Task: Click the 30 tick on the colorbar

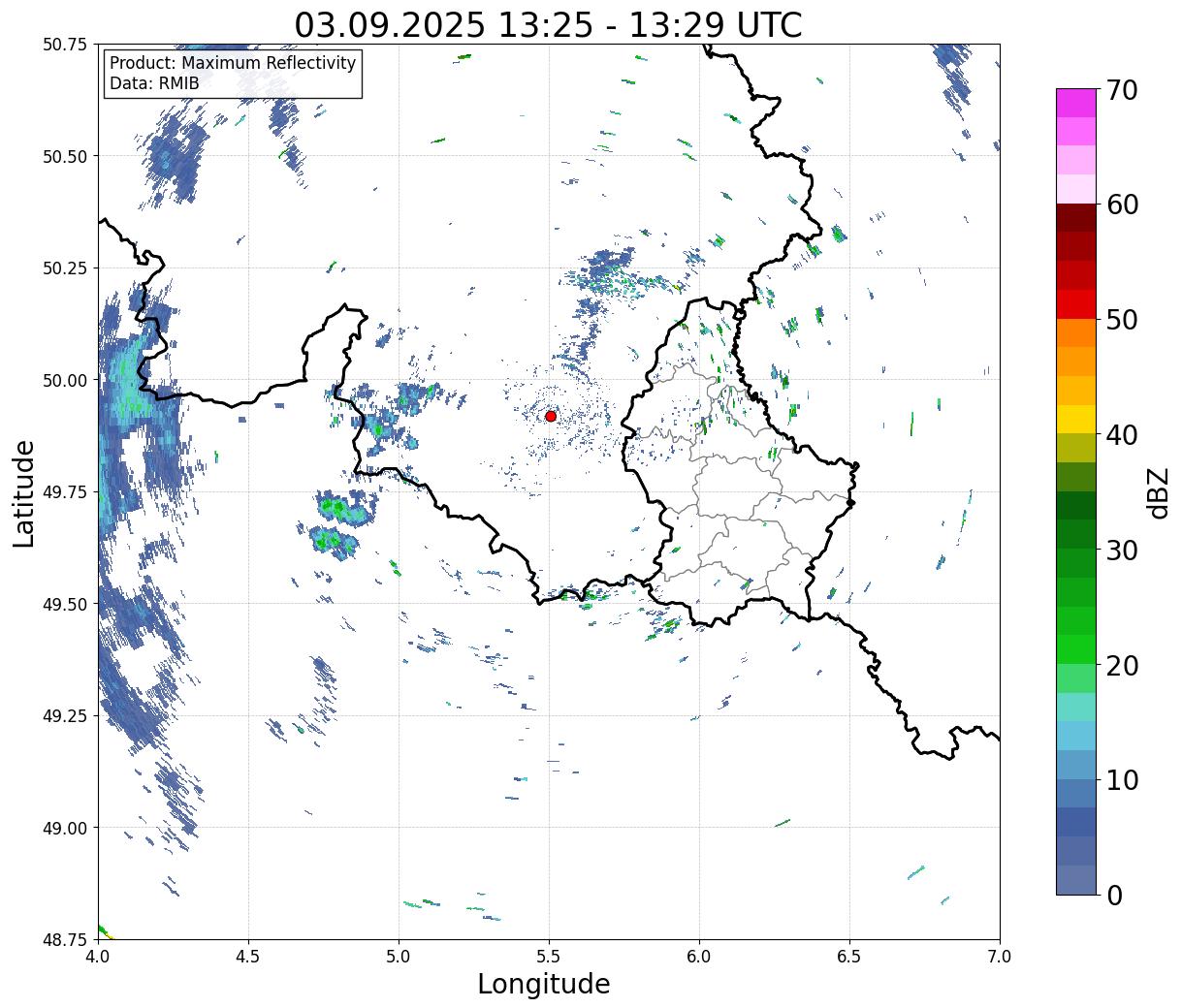Action: pyautogui.click(x=1121, y=550)
